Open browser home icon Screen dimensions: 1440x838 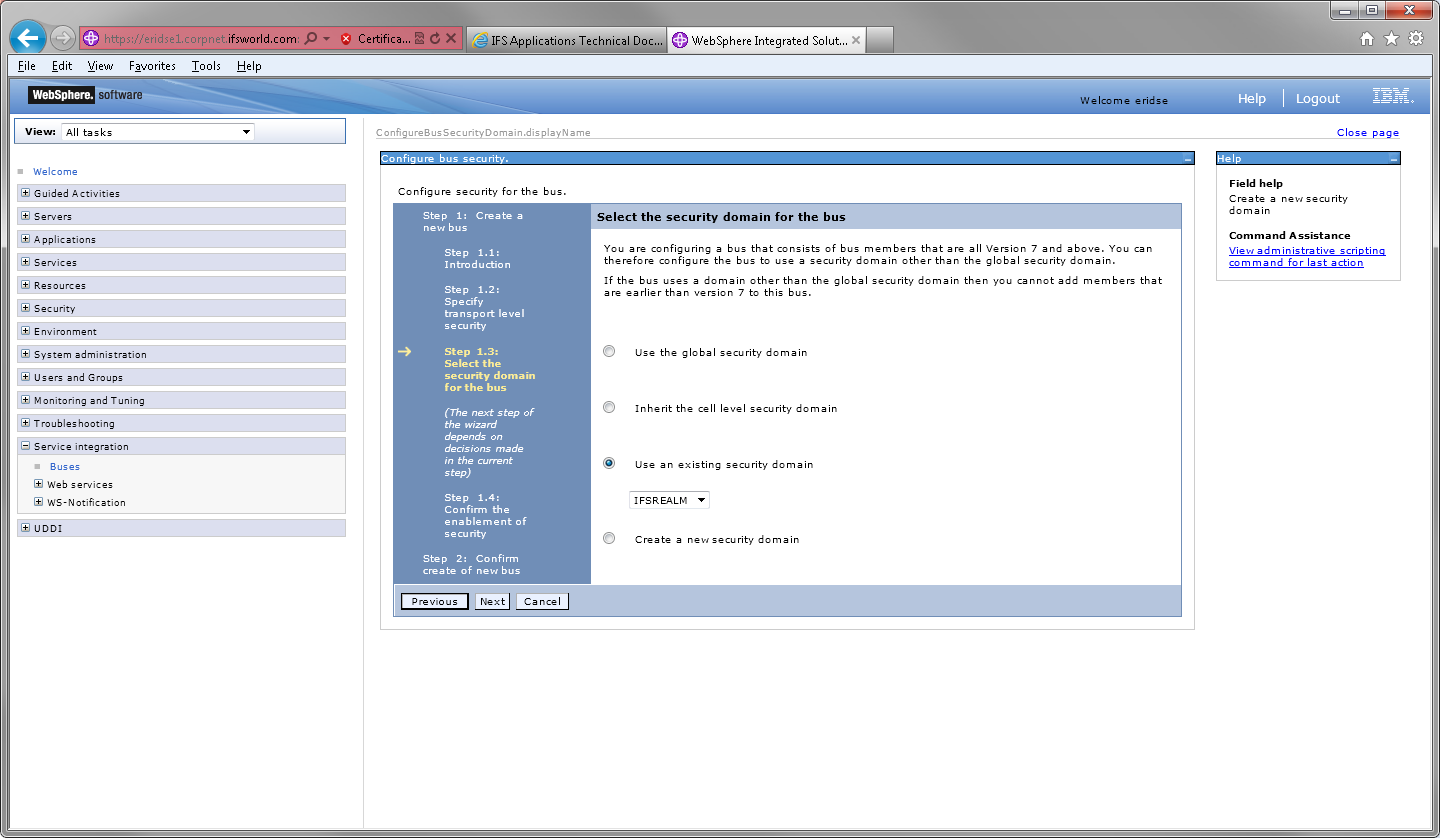click(x=1367, y=39)
